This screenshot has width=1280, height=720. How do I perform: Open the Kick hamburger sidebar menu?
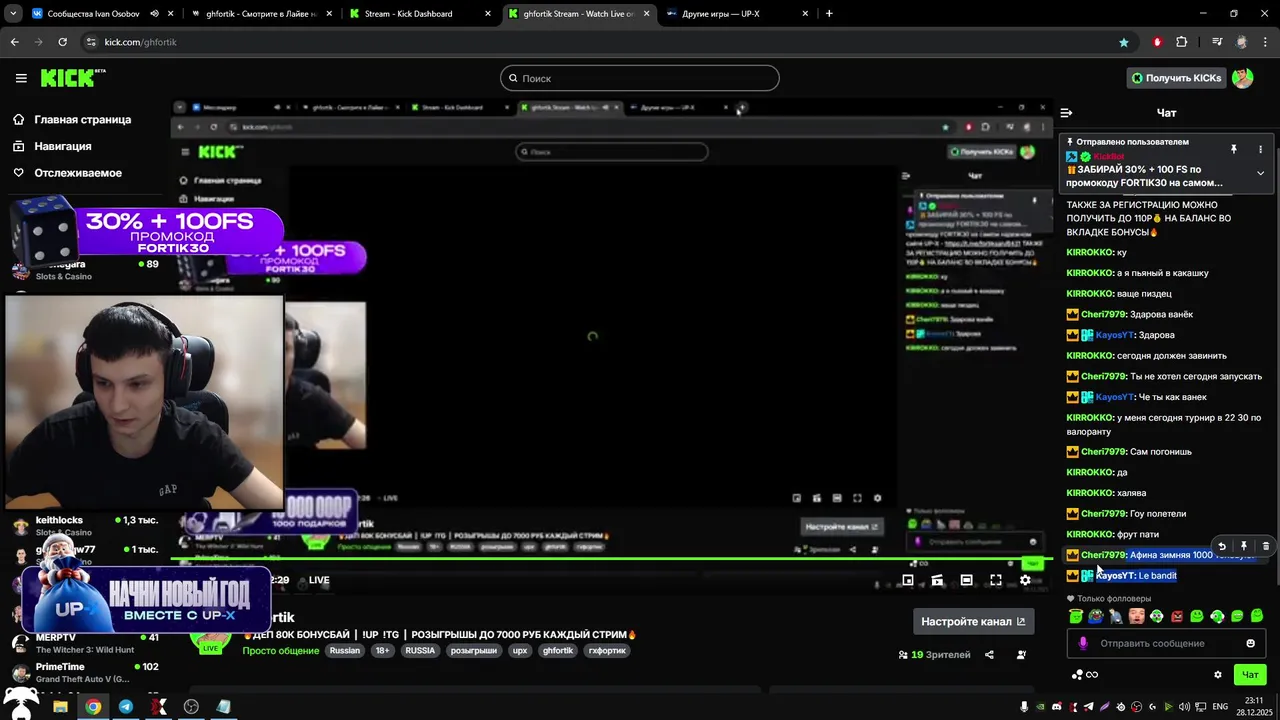coord(21,78)
